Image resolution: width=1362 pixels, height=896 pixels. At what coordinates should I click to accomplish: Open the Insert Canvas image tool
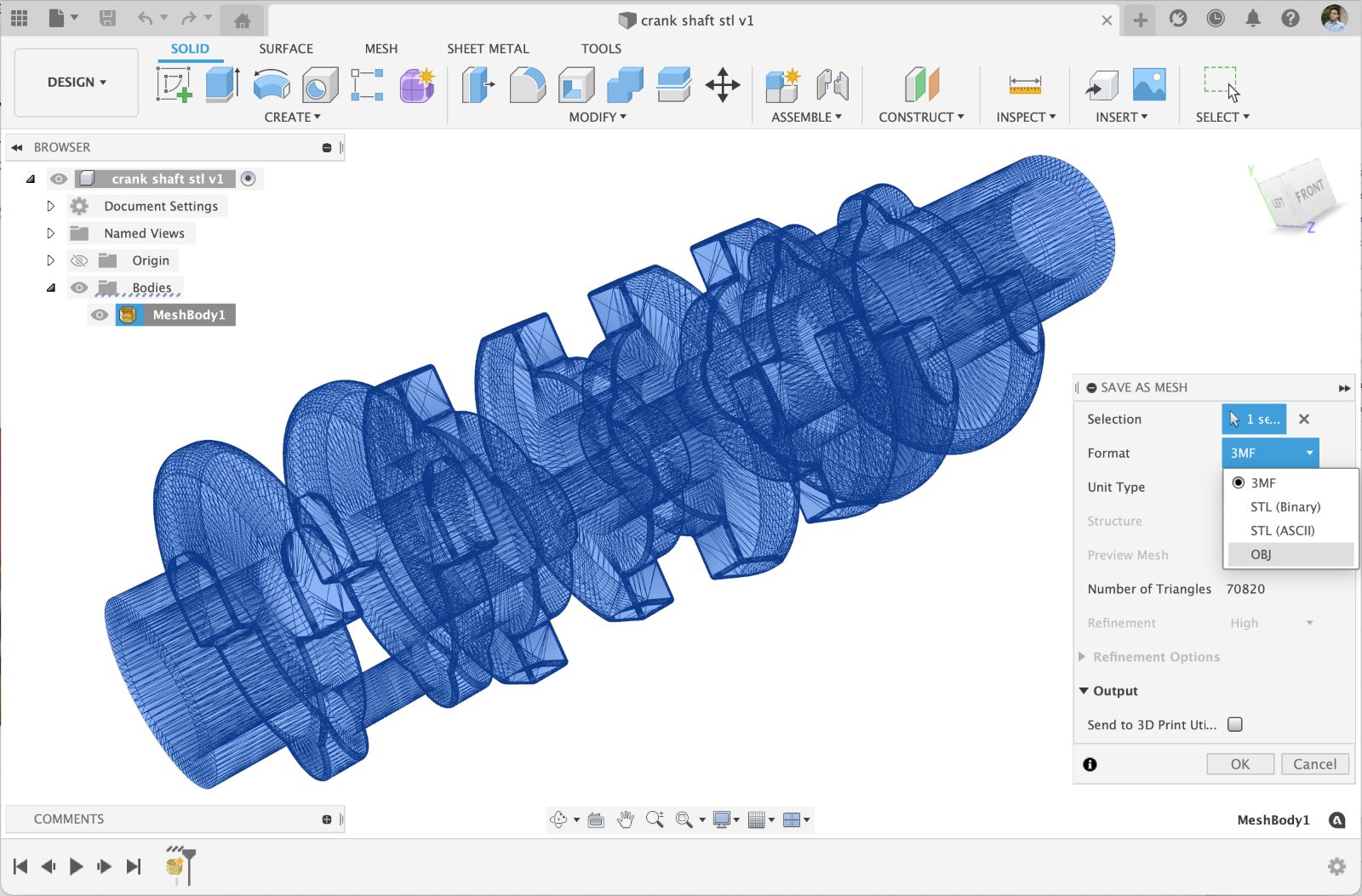pos(1149,85)
